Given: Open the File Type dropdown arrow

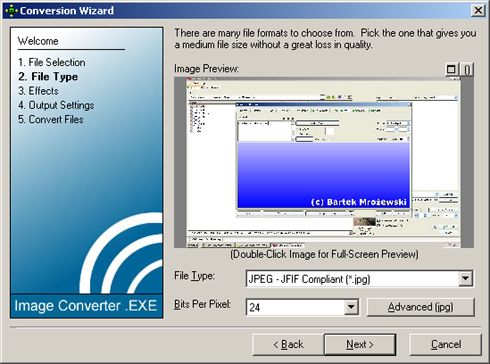Looking at the screenshot, I should tap(466, 278).
